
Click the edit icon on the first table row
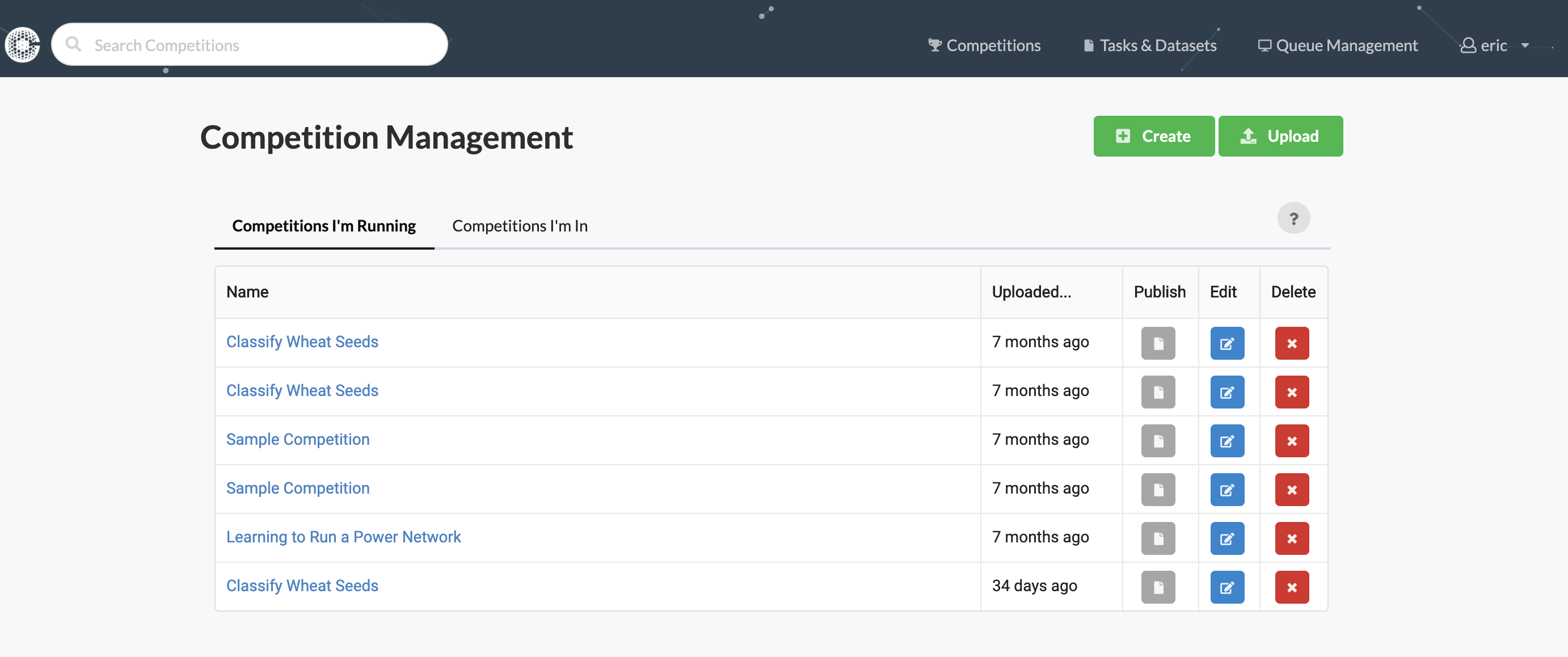(1227, 343)
